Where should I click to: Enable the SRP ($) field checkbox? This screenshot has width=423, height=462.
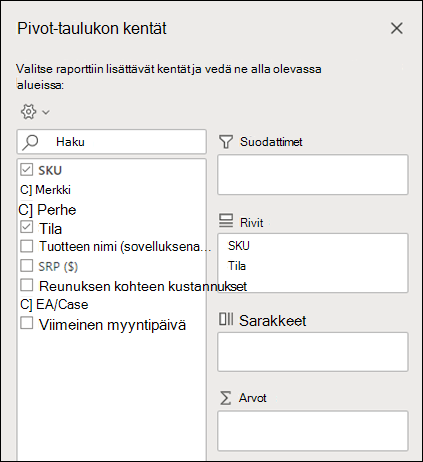pyautogui.click(x=26, y=266)
